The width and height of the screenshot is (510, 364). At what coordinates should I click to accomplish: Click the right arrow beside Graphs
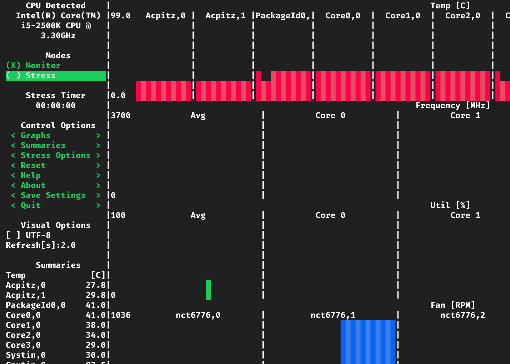click(98, 135)
